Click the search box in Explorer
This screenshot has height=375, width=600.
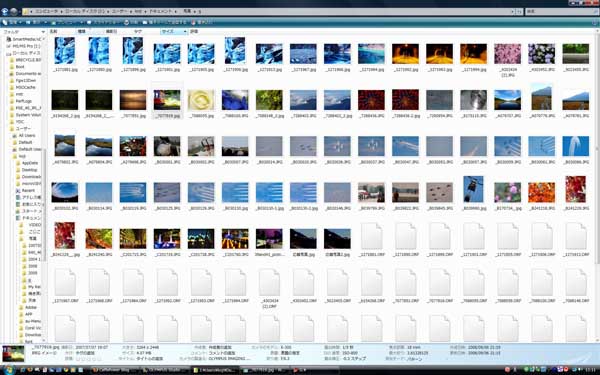[562, 12]
